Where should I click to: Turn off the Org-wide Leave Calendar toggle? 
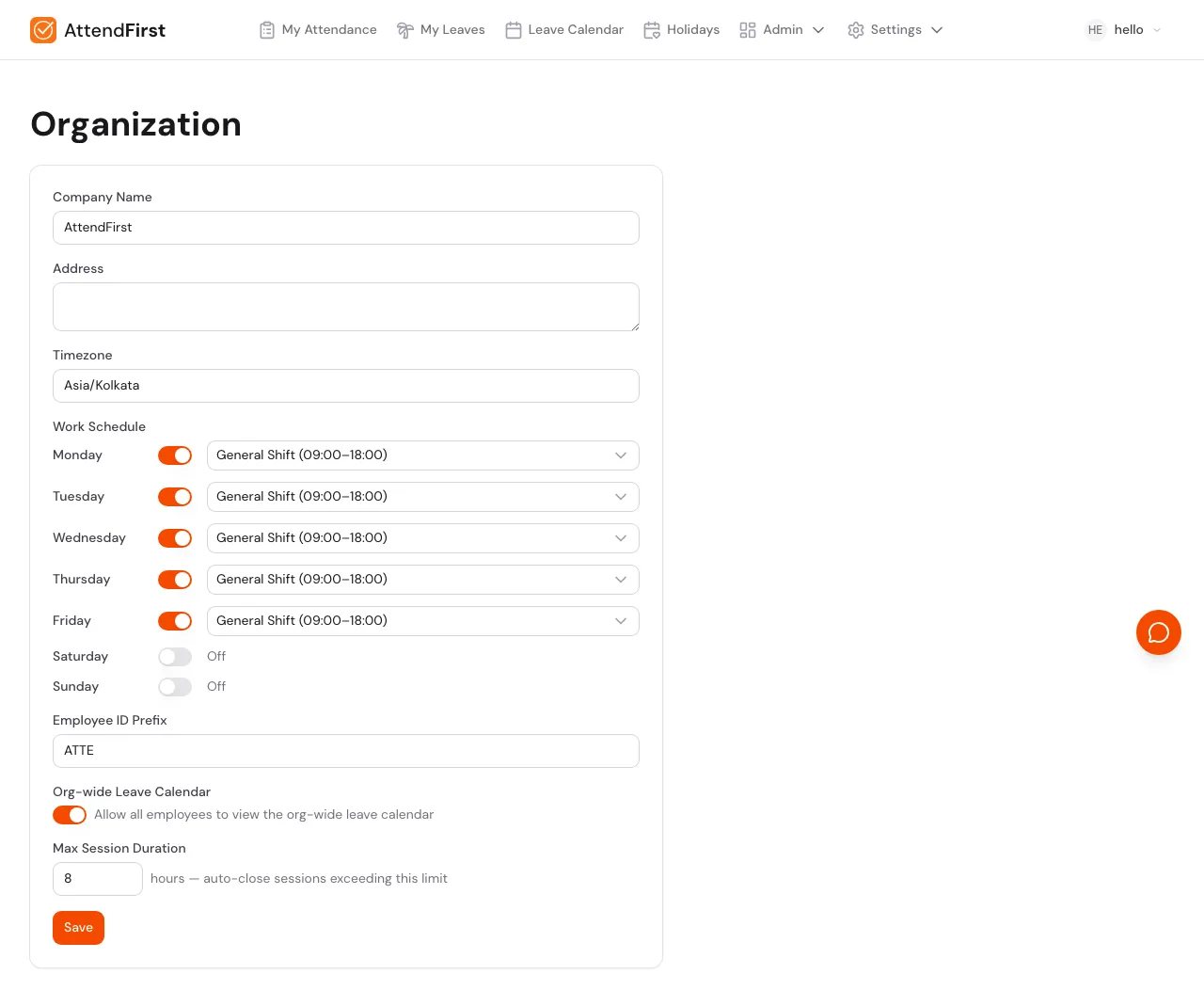coord(70,814)
